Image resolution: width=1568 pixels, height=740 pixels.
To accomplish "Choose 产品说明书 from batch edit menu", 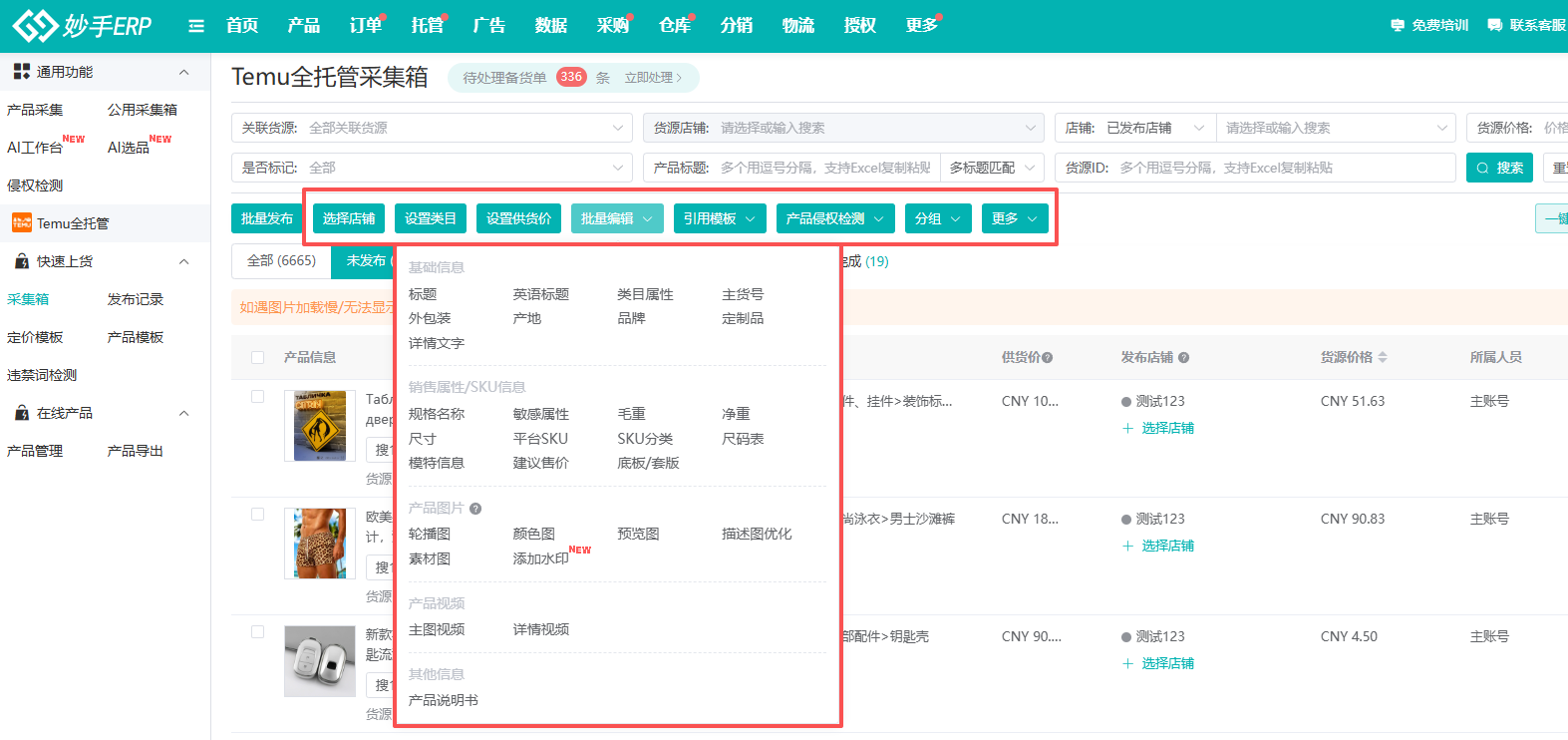I will (444, 700).
